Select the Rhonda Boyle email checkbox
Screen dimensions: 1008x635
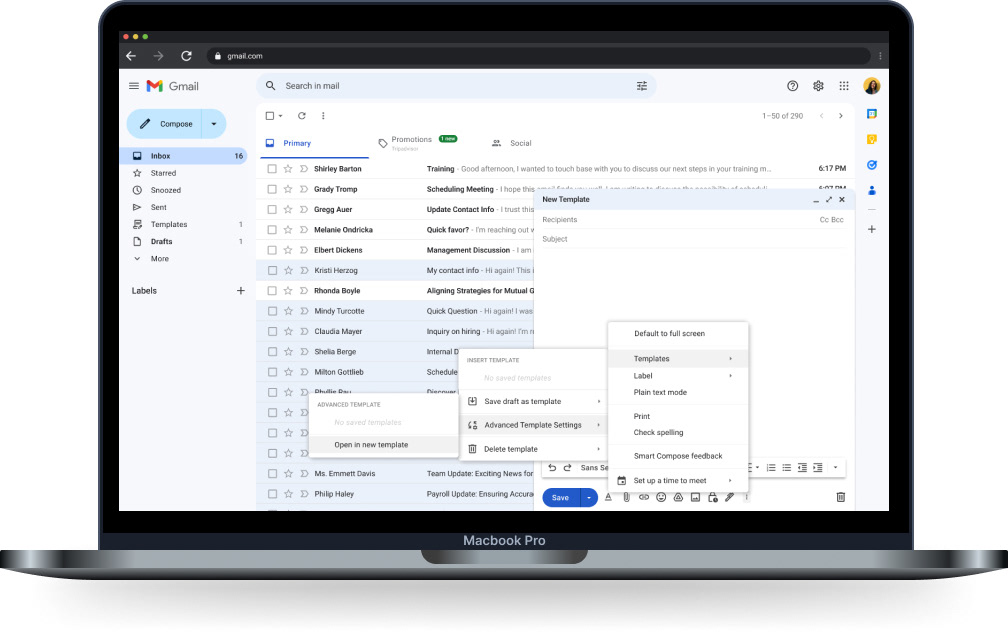pos(272,291)
